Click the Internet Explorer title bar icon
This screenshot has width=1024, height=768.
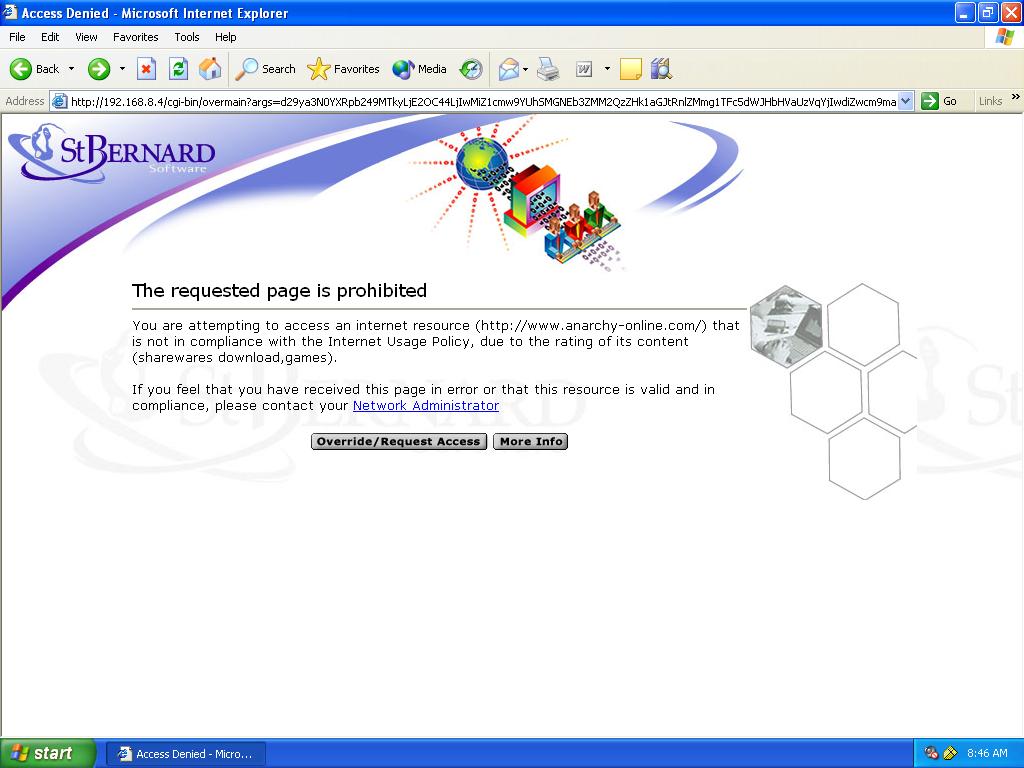(x=10, y=12)
